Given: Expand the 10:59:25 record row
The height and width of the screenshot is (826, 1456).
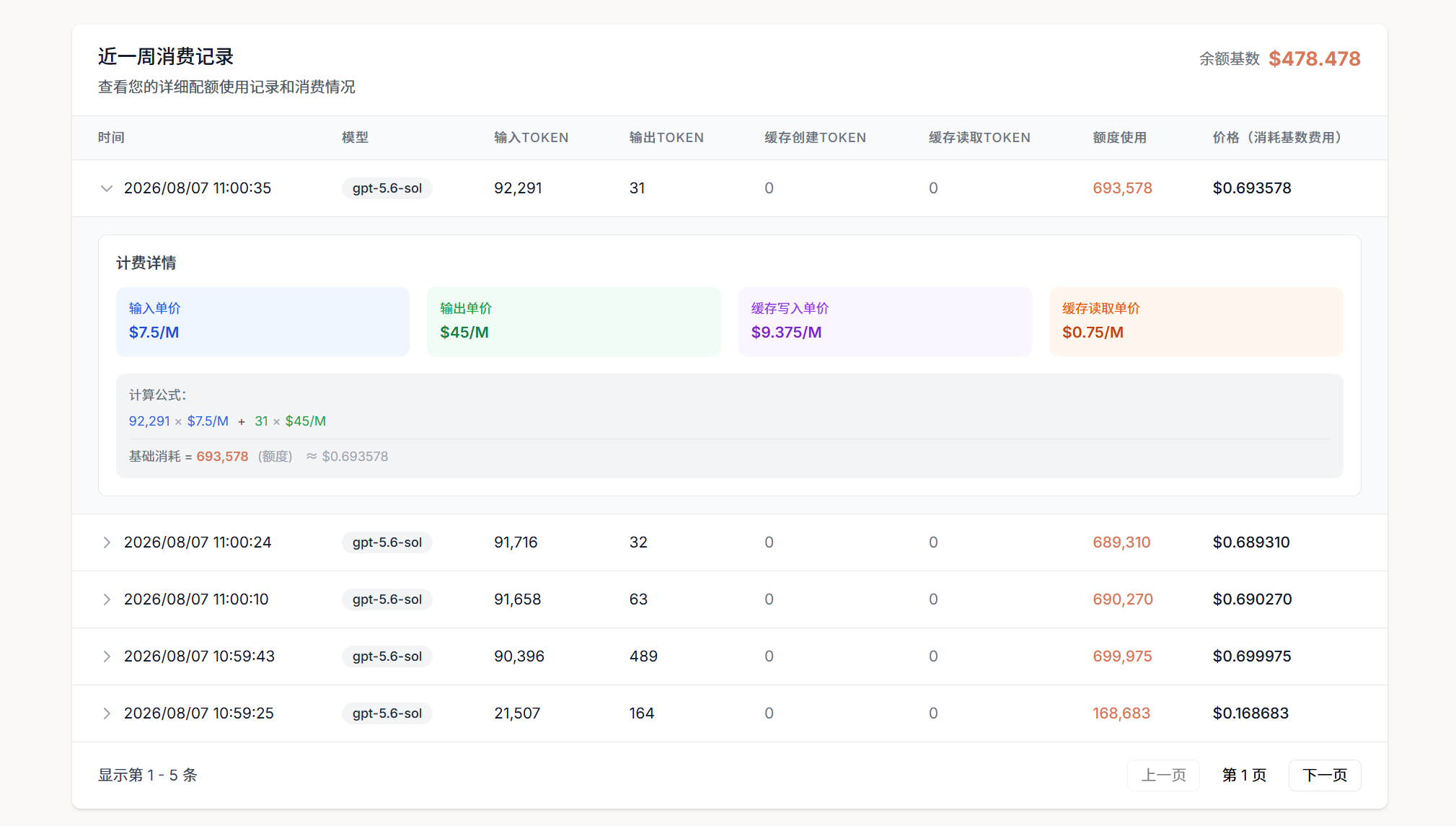Looking at the screenshot, I should pyautogui.click(x=107, y=713).
